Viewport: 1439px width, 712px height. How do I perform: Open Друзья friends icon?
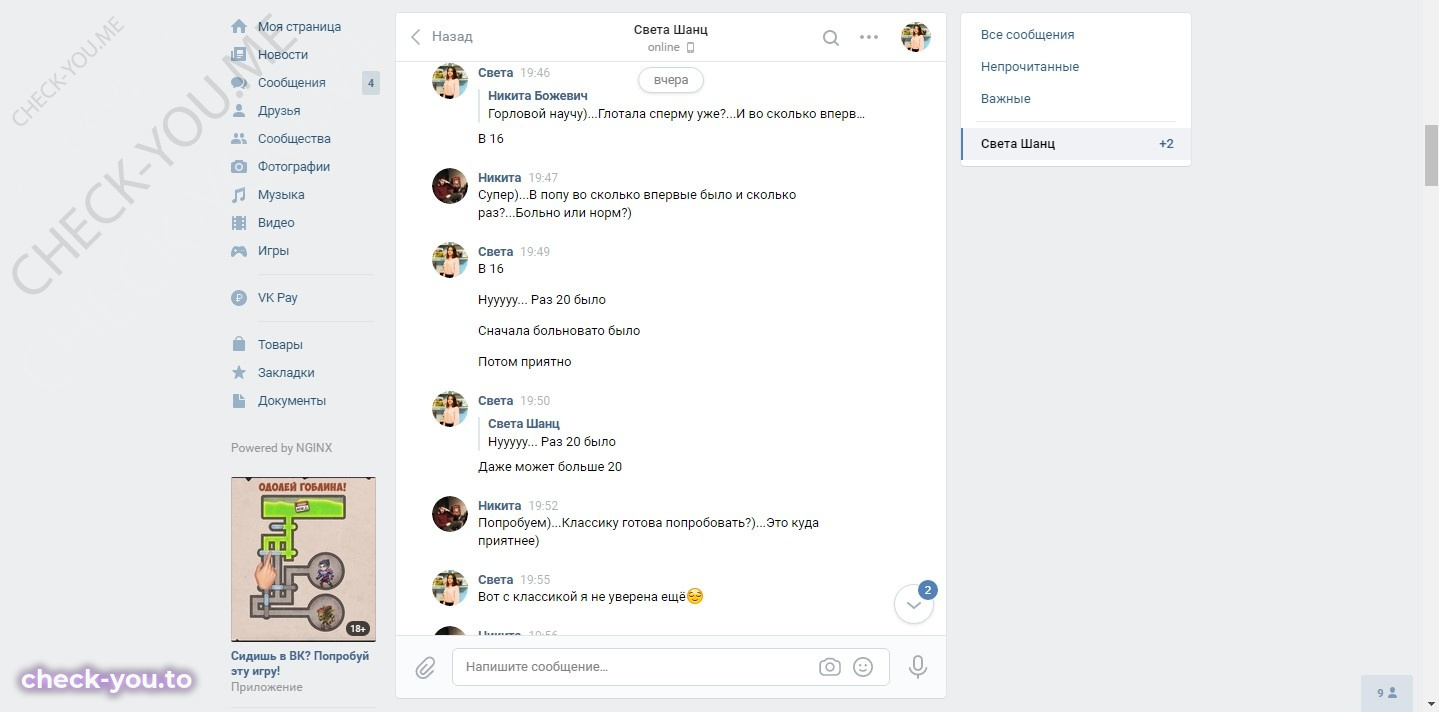239,111
